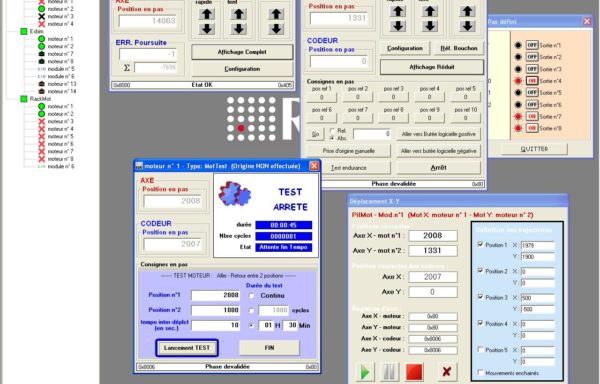
Task: Select RackMot moteur n° 4 in the tree
Action: pos(60,129)
